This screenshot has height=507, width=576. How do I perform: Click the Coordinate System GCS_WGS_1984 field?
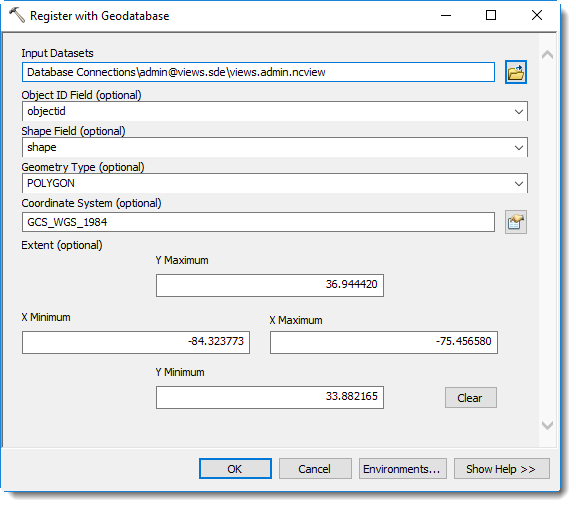point(258,222)
